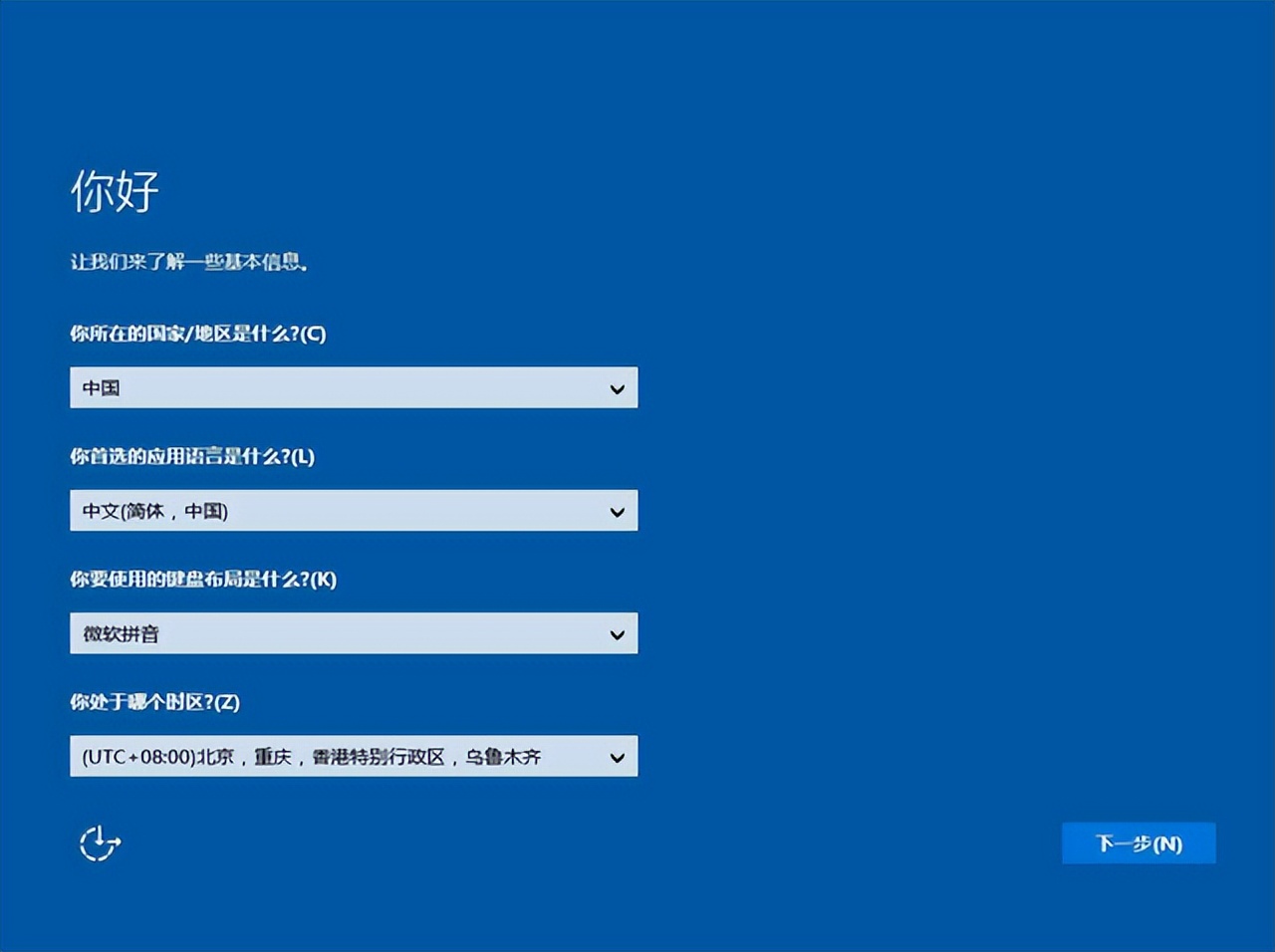
Task: Click the 下一步(N) button
Action: [x=1139, y=842]
